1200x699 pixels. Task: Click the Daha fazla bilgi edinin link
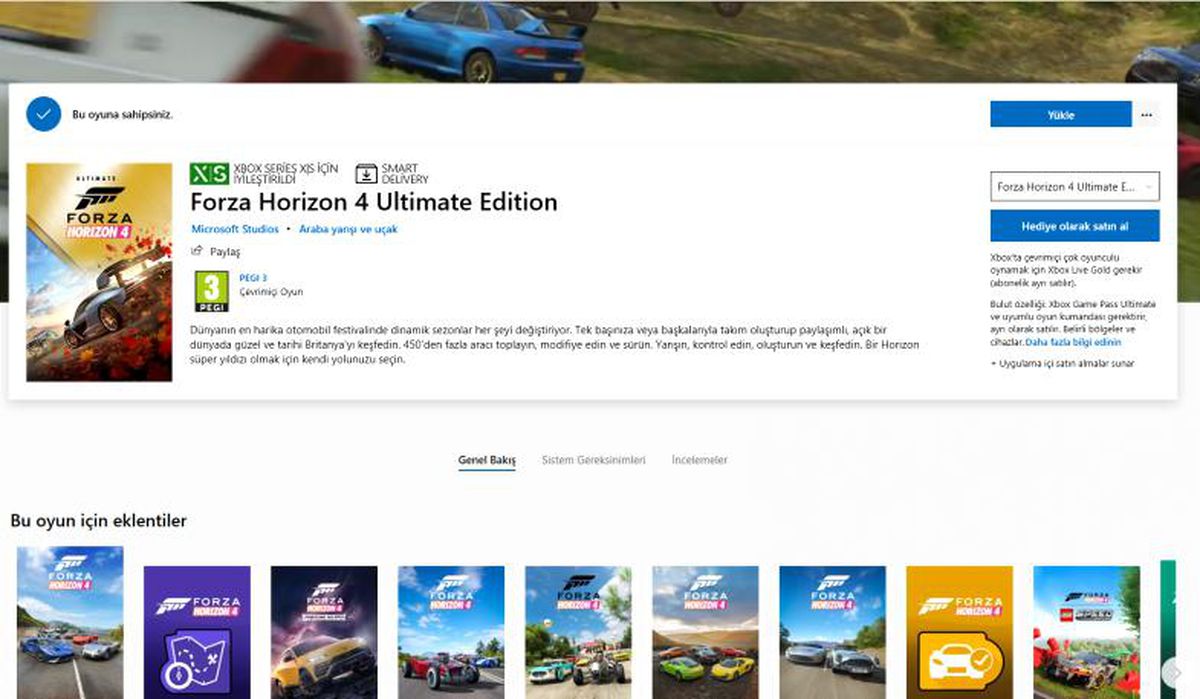click(x=1073, y=342)
